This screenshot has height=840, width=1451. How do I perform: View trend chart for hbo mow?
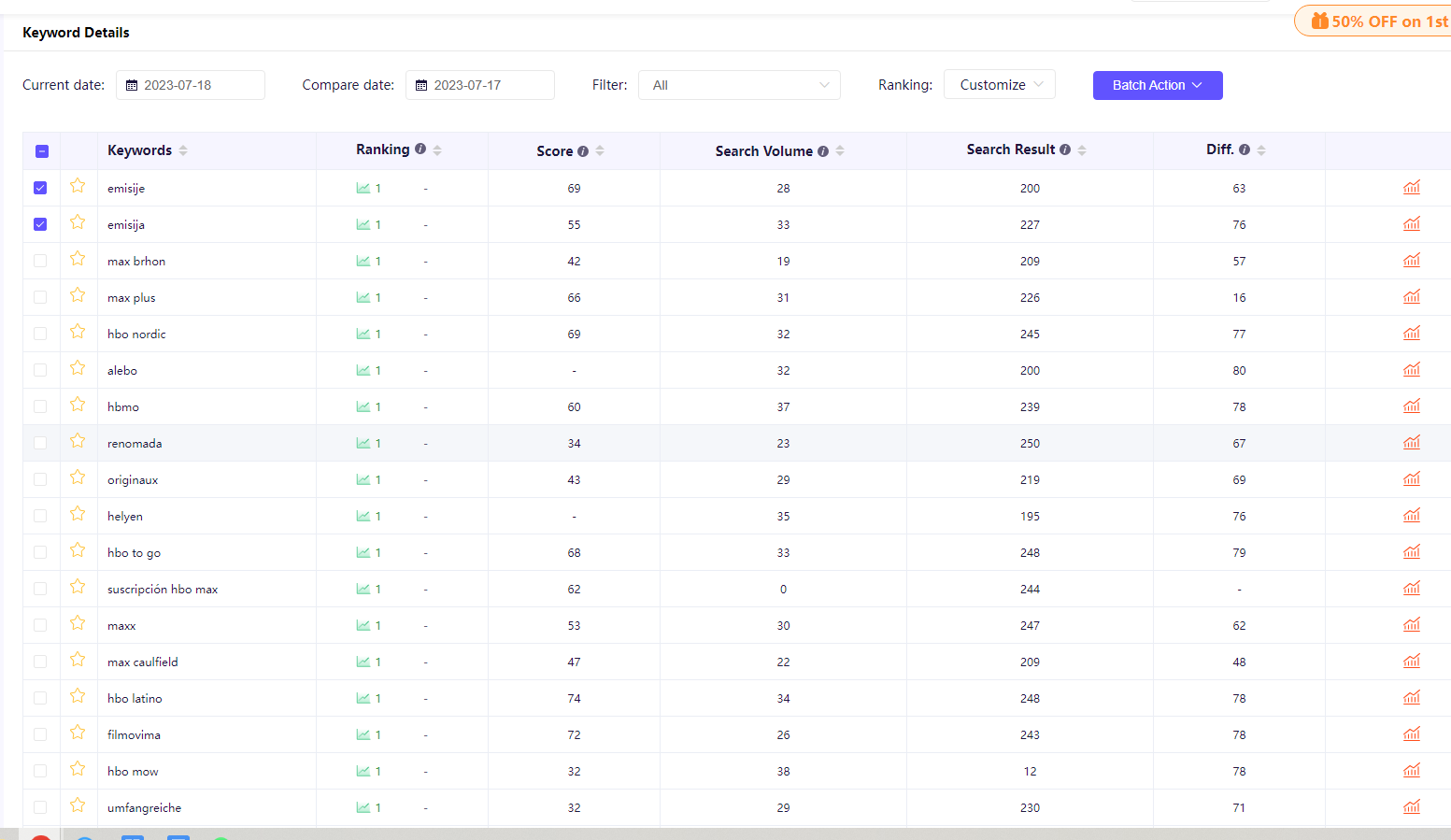pos(1412,770)
